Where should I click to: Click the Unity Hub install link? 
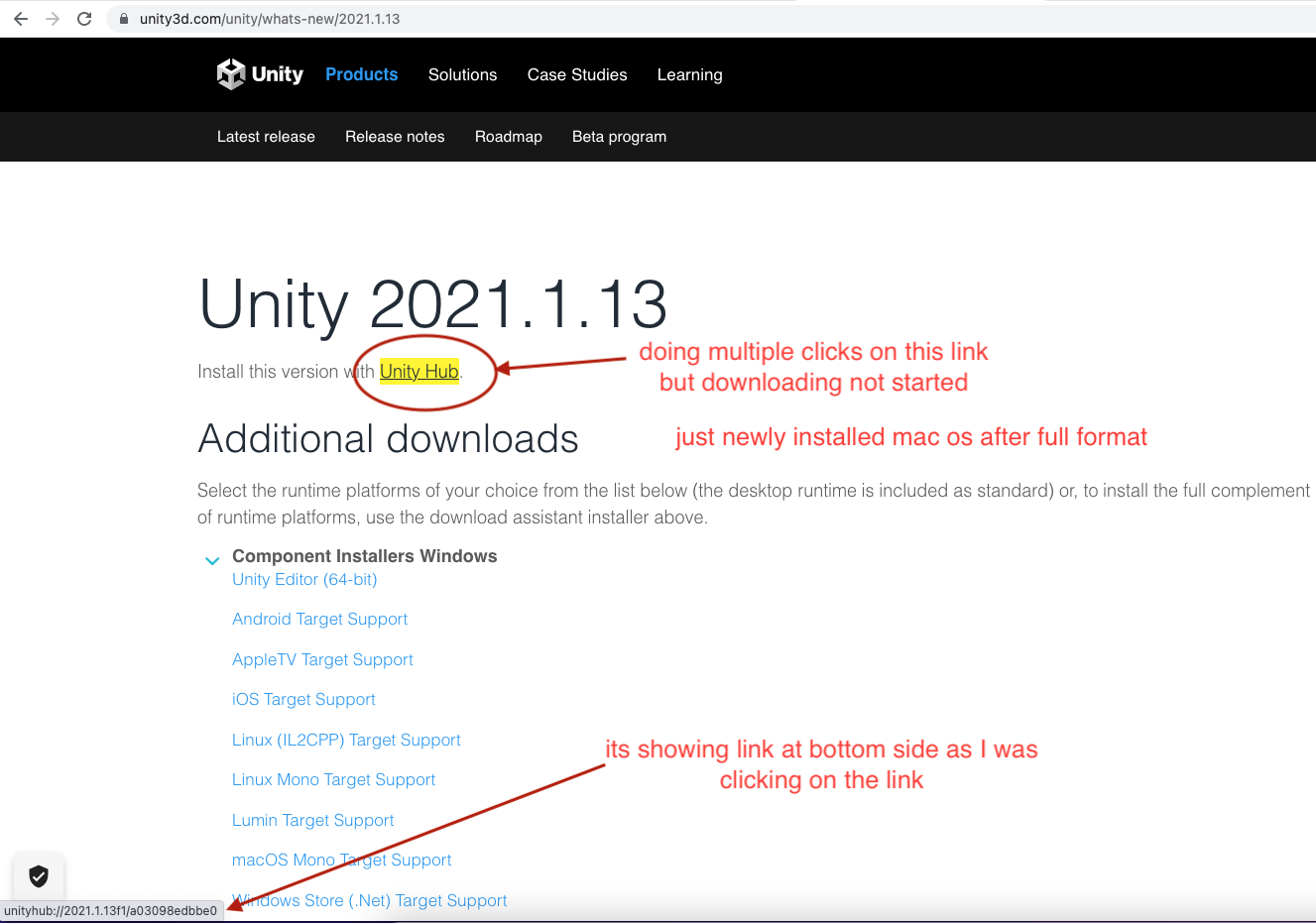[419, 371]
